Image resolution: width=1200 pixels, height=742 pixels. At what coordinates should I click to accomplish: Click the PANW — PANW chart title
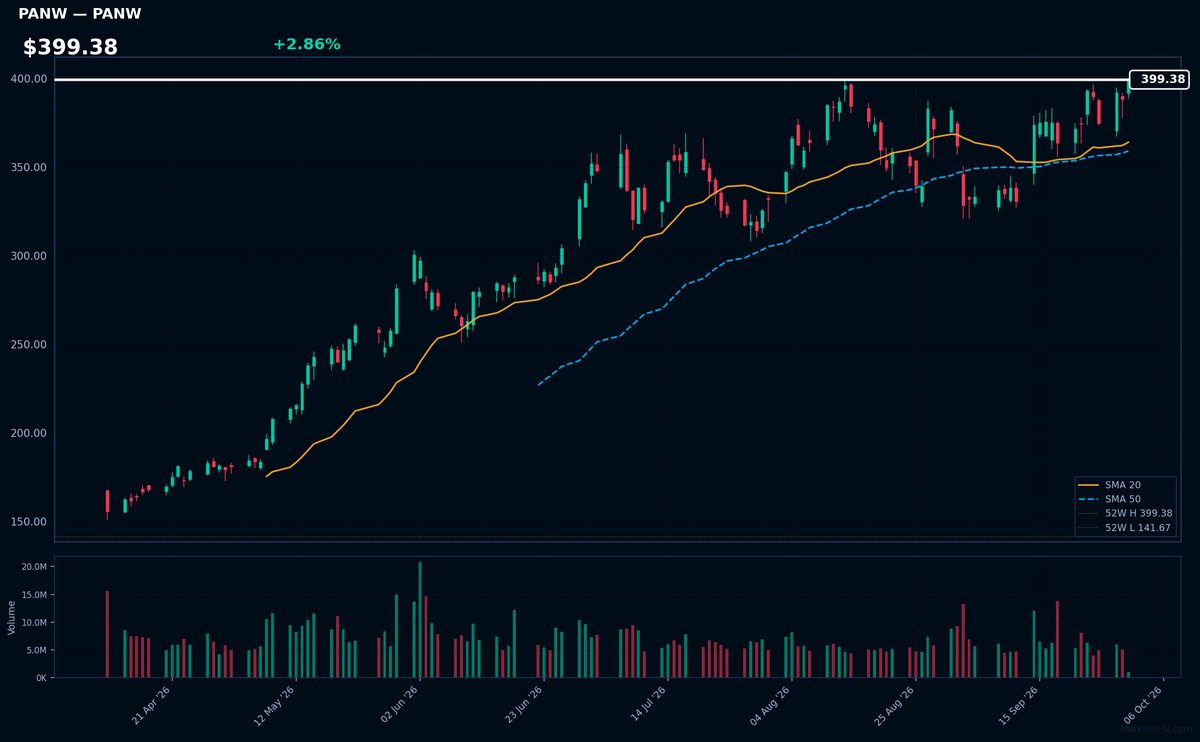coord(80,14)
